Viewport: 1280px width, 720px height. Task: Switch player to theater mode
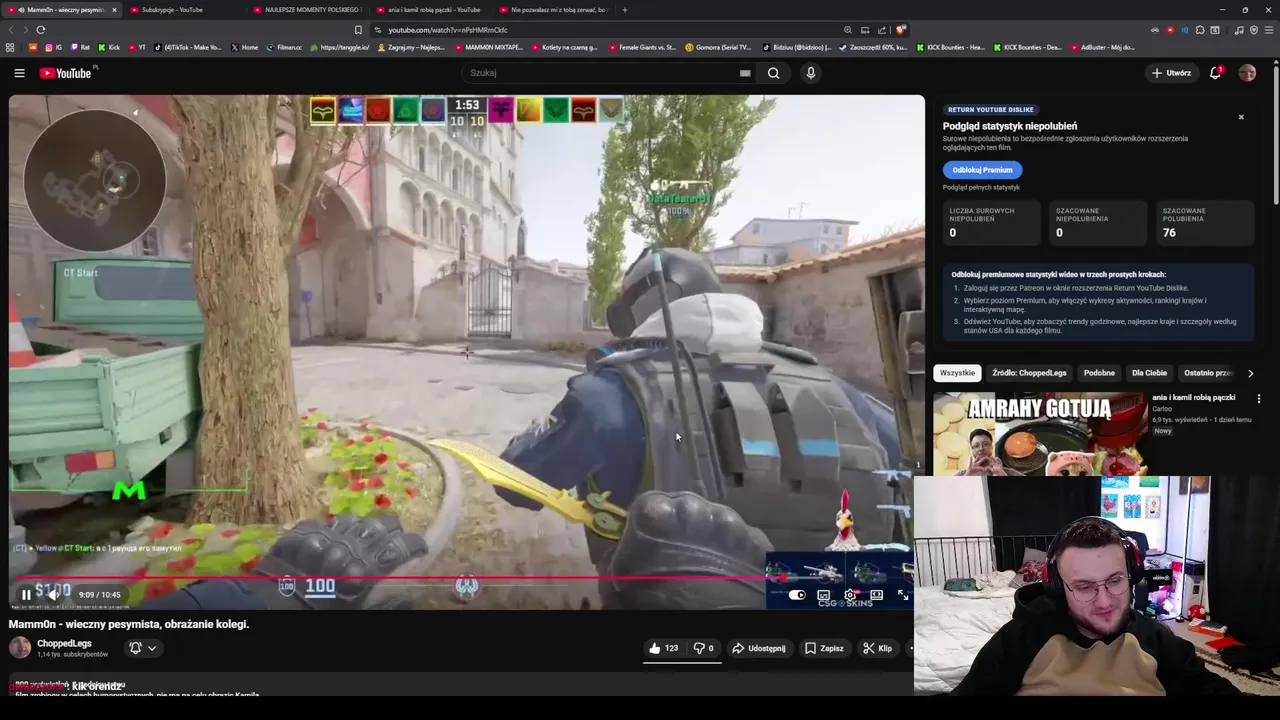pos(876,595)
